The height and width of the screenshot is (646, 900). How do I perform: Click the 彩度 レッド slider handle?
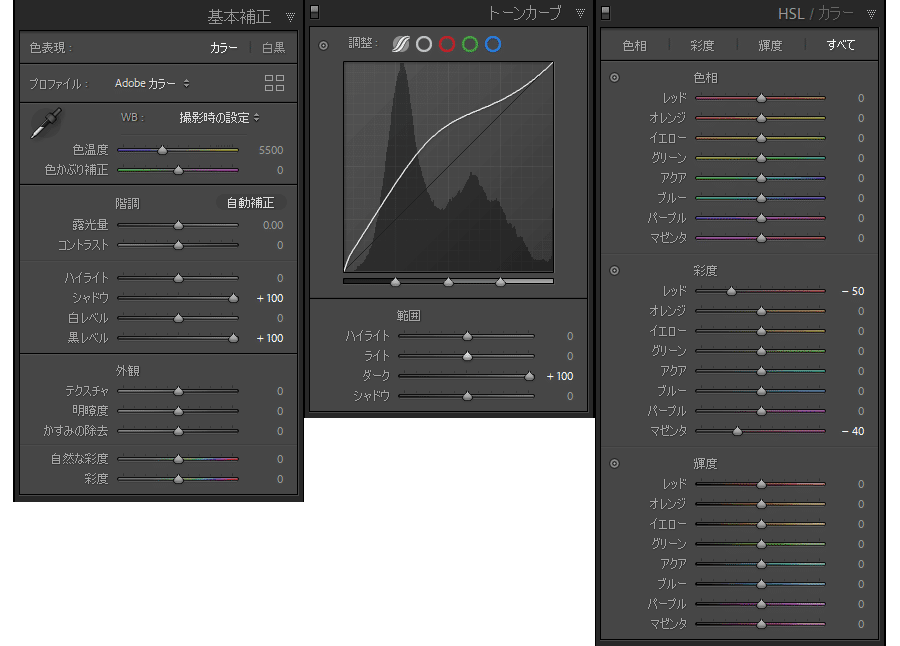[731, 292]
